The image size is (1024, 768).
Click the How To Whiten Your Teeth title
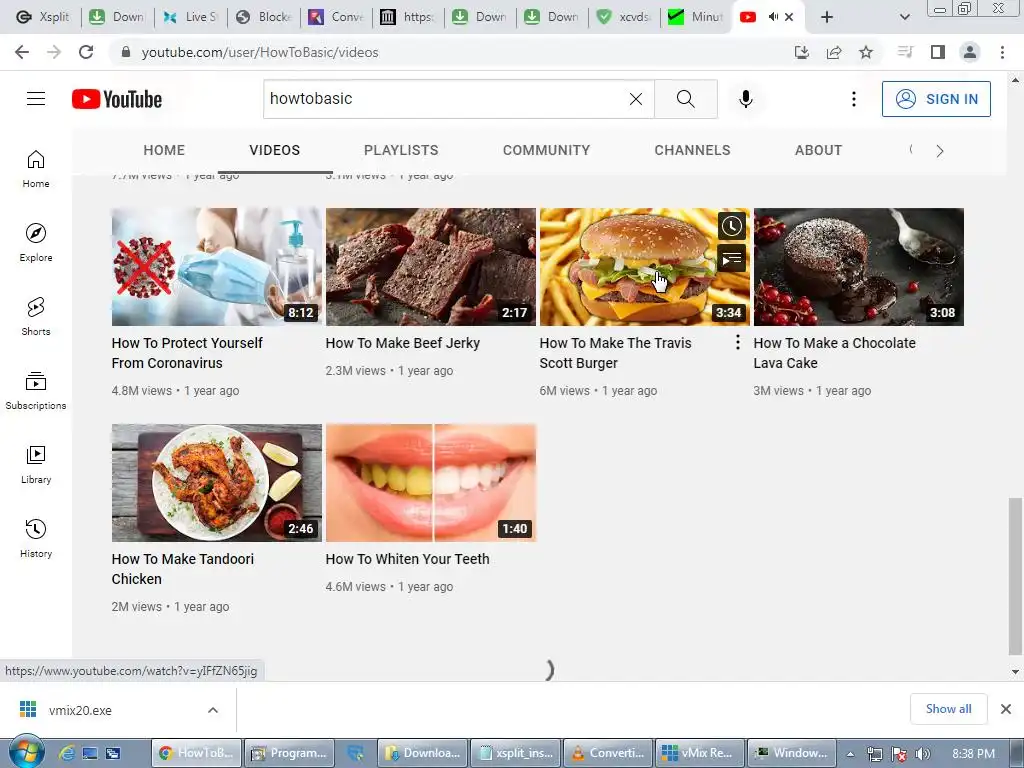tap(407, 559)
